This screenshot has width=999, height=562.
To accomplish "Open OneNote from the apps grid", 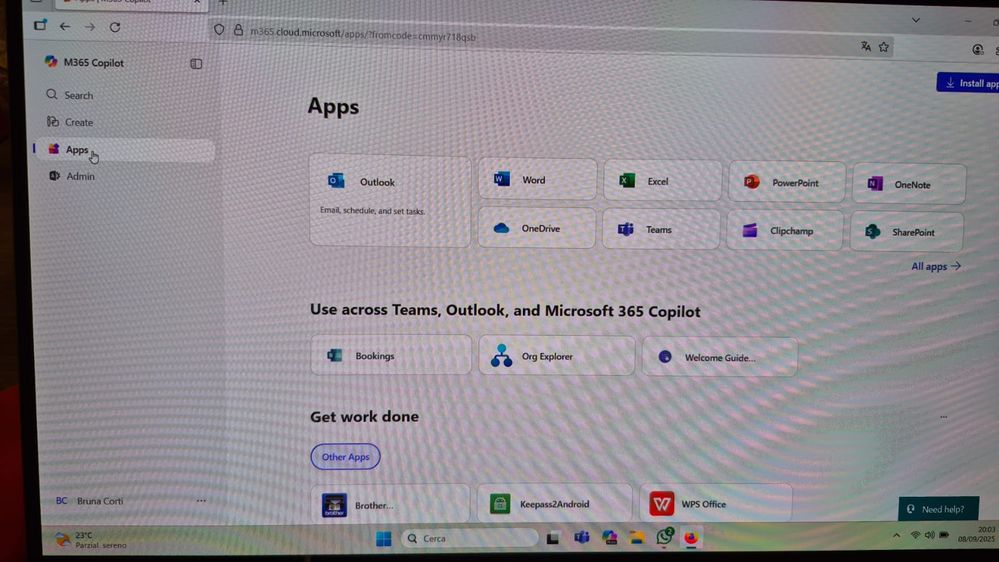I will pyautogui.click(x=909, y=184).
